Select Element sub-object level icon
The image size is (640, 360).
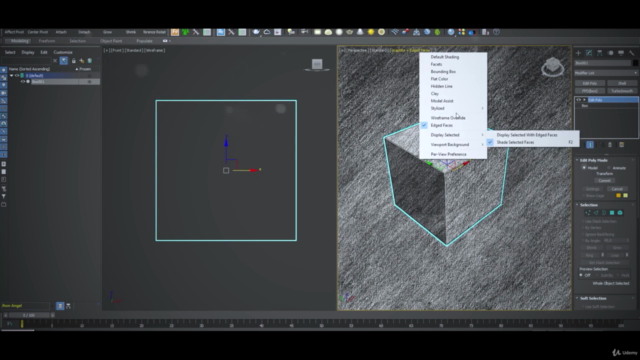tap(620, 213)
